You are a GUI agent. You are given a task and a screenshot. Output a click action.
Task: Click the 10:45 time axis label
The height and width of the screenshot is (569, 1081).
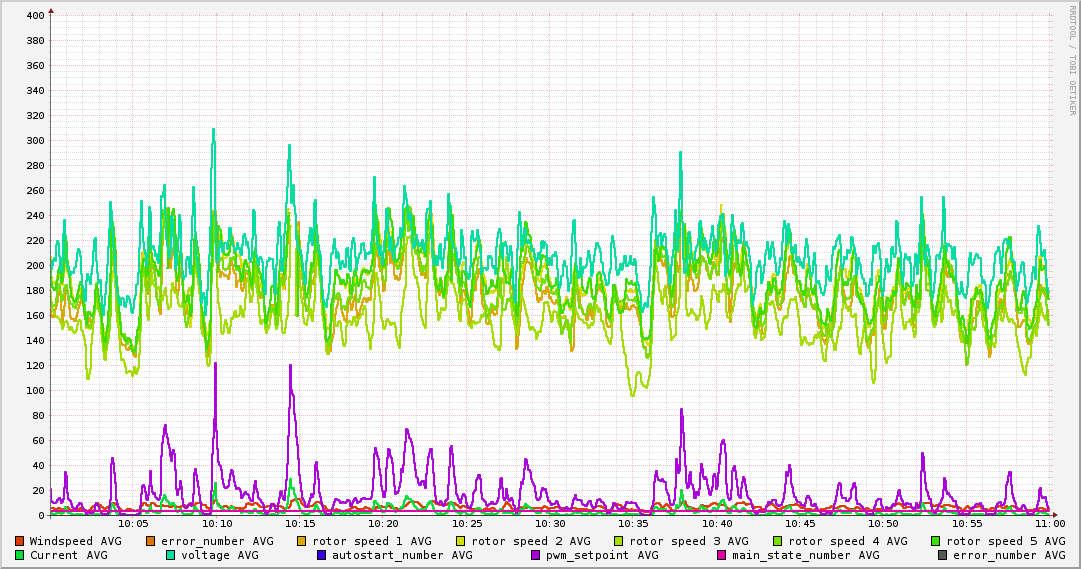pyautogui.click(x=800, y=523)
